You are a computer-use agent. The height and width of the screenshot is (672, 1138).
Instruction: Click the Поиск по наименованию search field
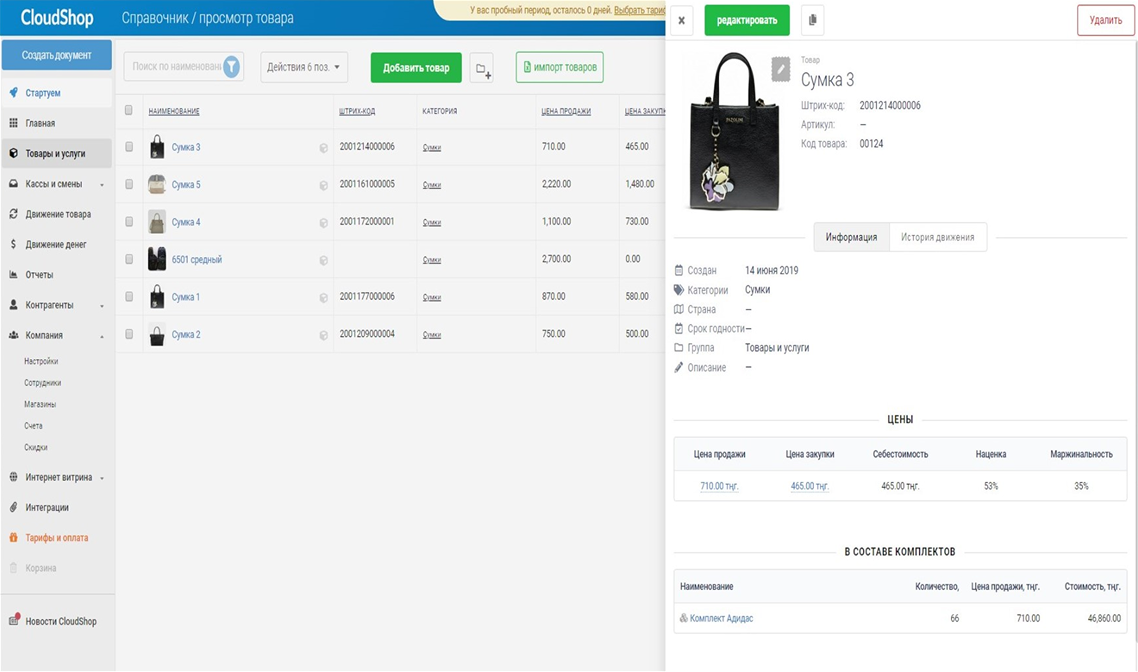(175, 67)
